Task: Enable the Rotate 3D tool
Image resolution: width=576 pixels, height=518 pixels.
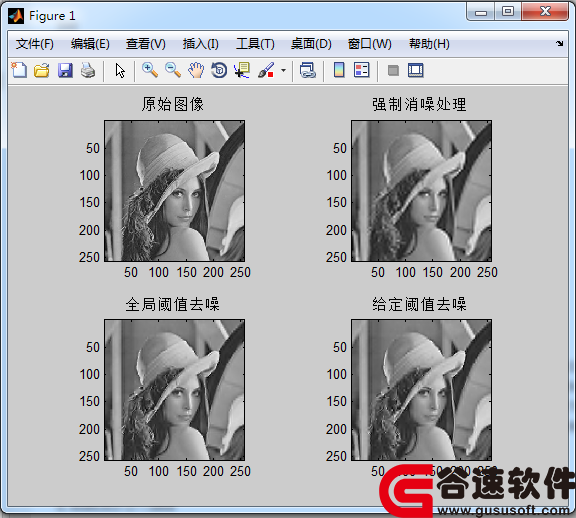Action: (x=219, y=70)
